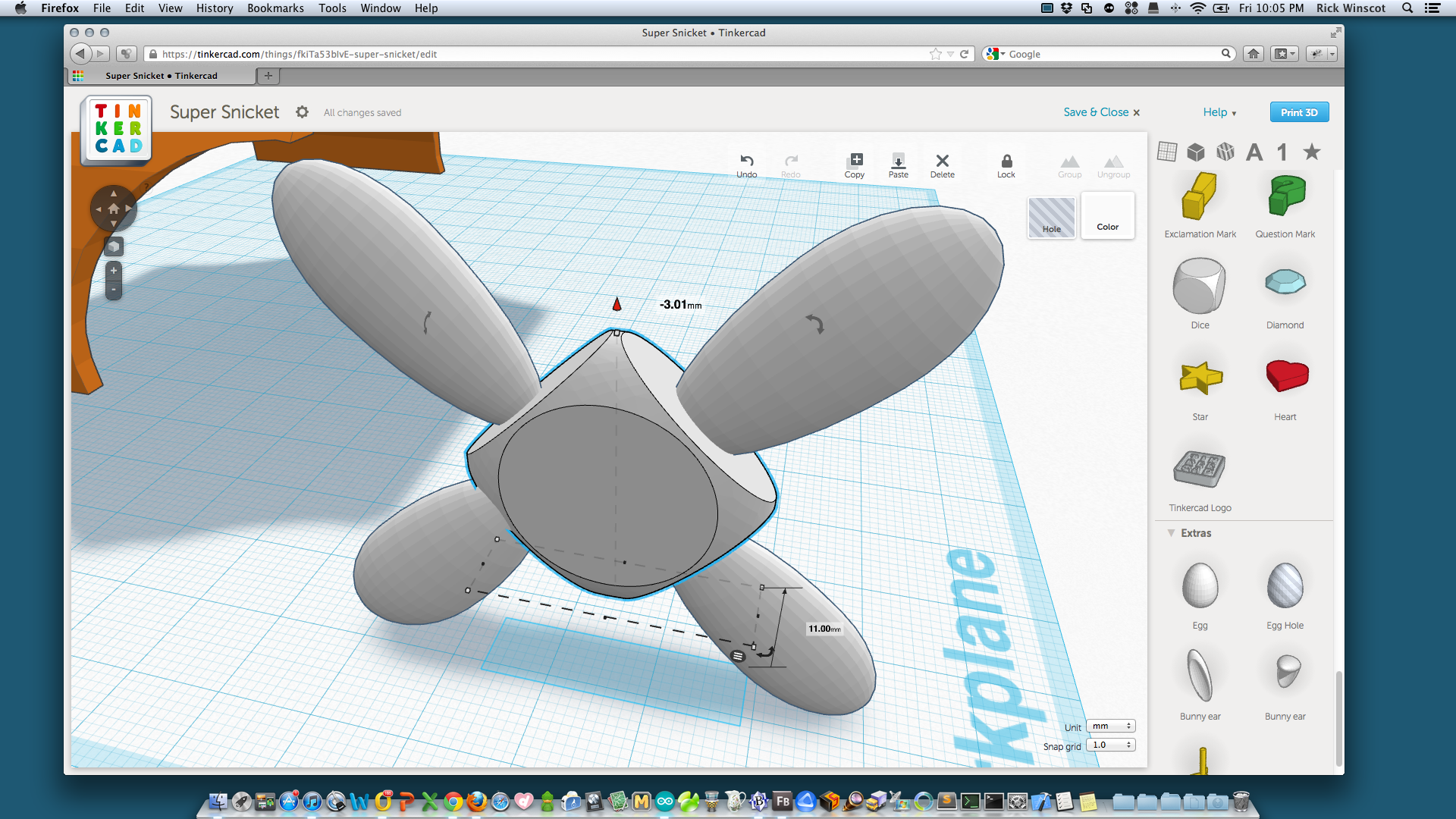Copy the selected shape
The height and width of the screenshot is (819, 1456).
click(855, 165)
